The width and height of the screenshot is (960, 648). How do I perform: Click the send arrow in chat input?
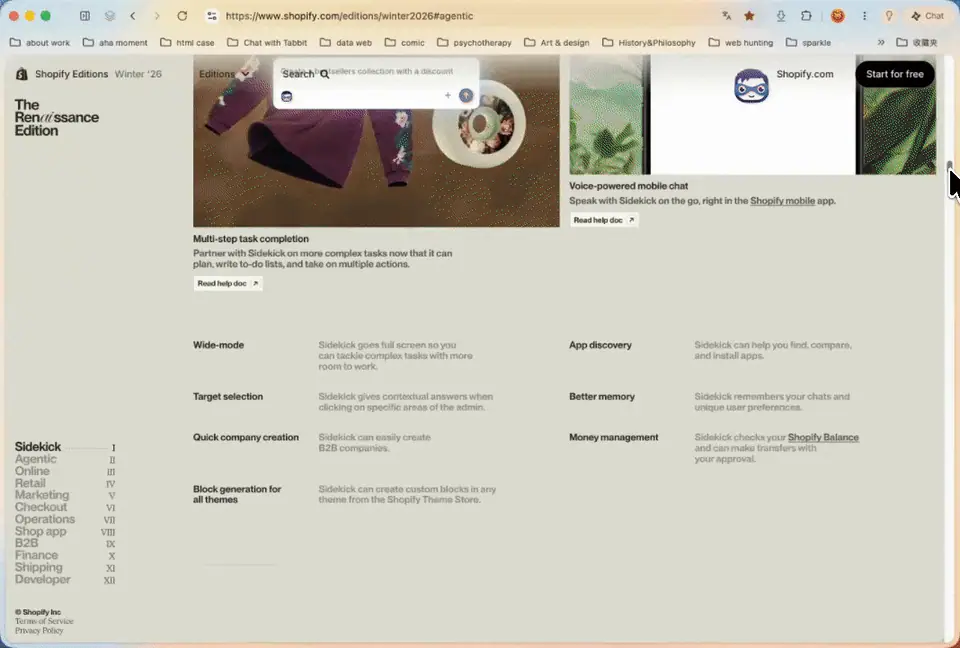pos(466,96)
